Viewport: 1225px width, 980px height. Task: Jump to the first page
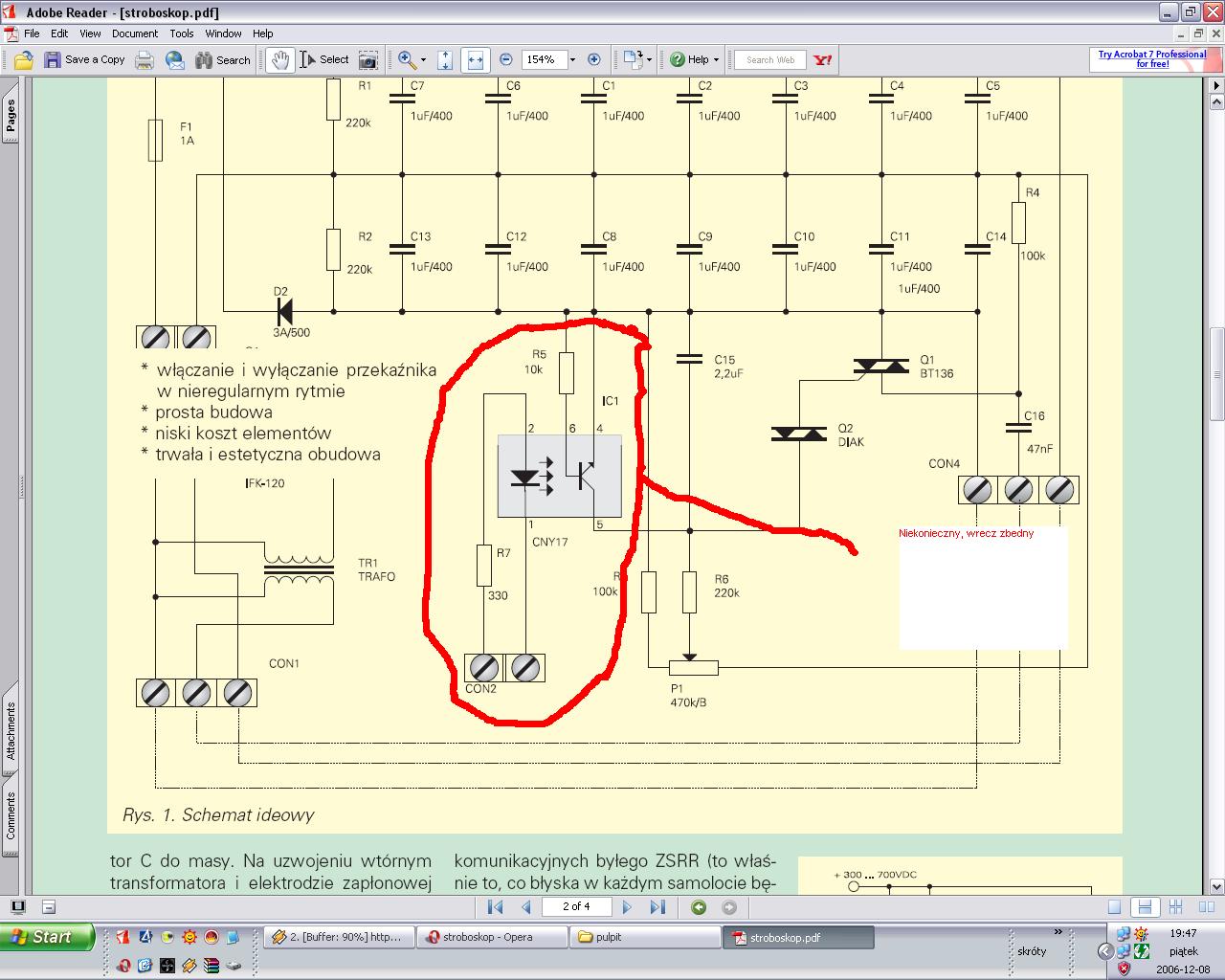point(495,906)
